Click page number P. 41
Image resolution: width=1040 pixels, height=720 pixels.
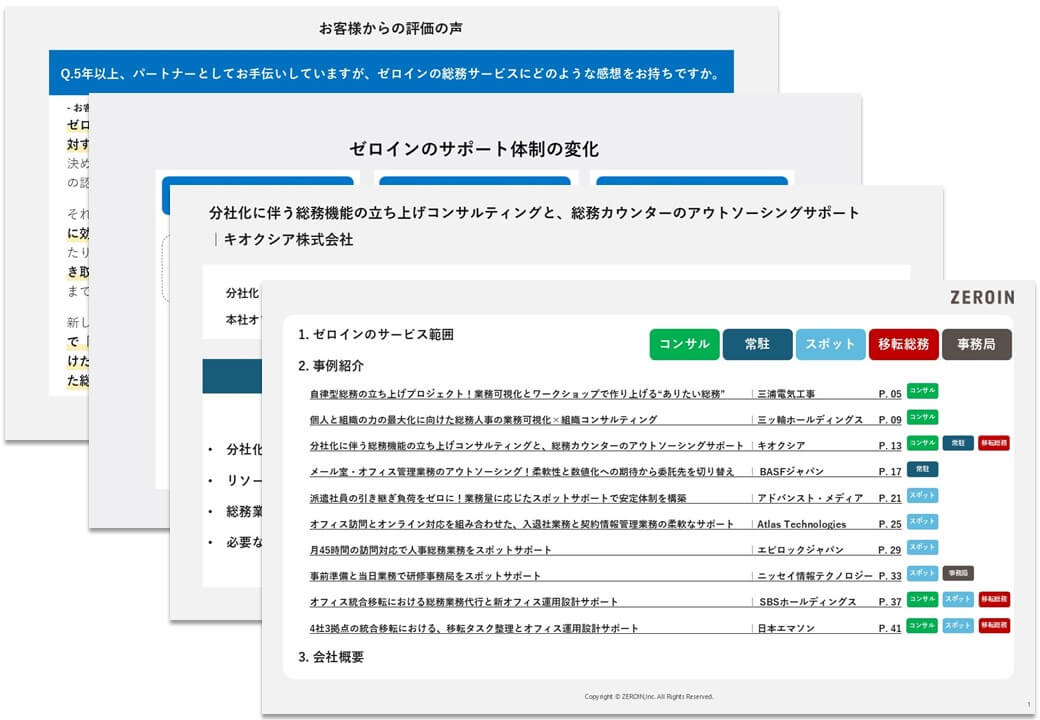point(889,628)
